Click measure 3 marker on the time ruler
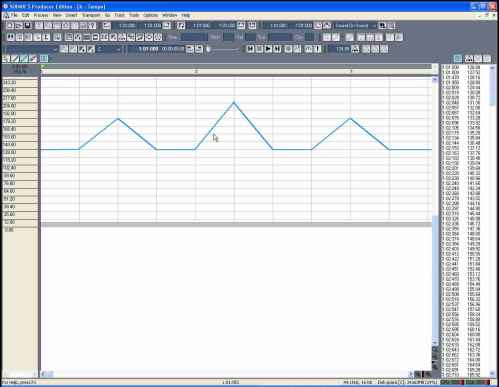The width and height of the screenshot is (499, 387). tap(351, 71)
